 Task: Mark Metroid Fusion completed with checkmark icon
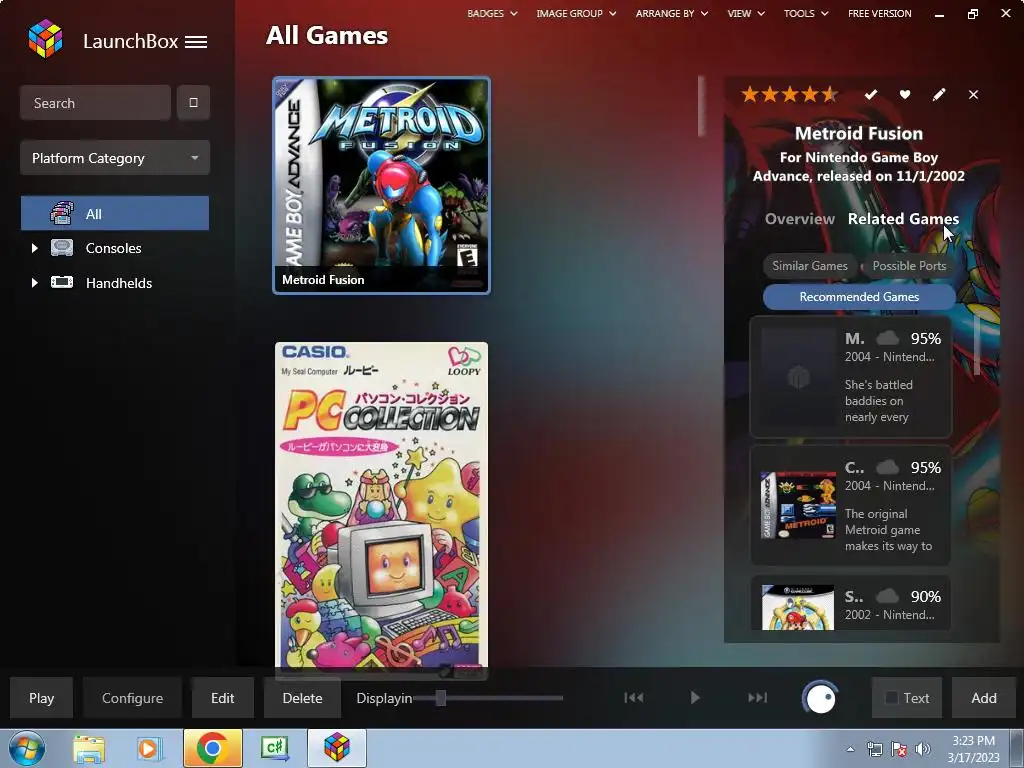point(871,95)
